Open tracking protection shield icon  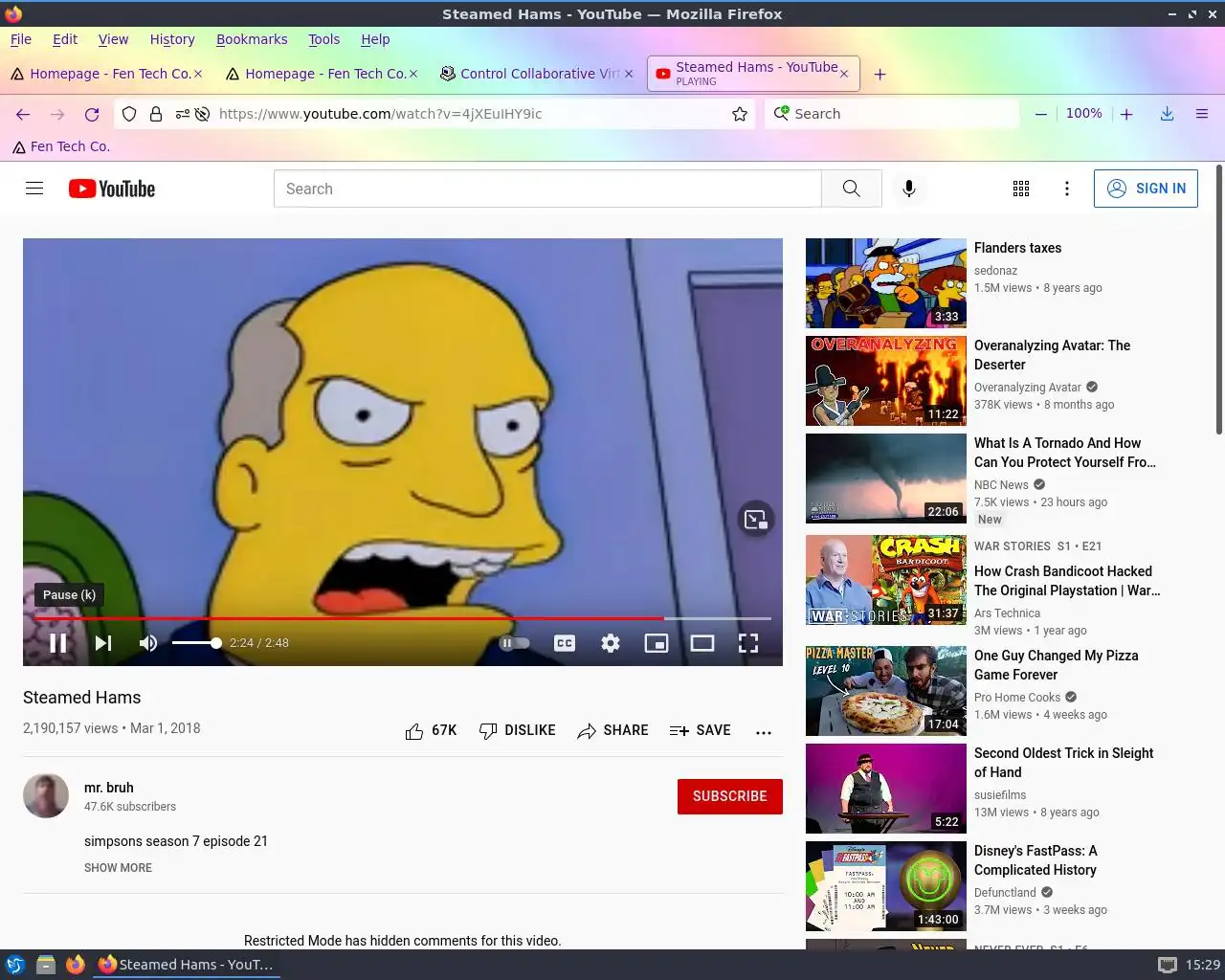(x=130, y=114)
